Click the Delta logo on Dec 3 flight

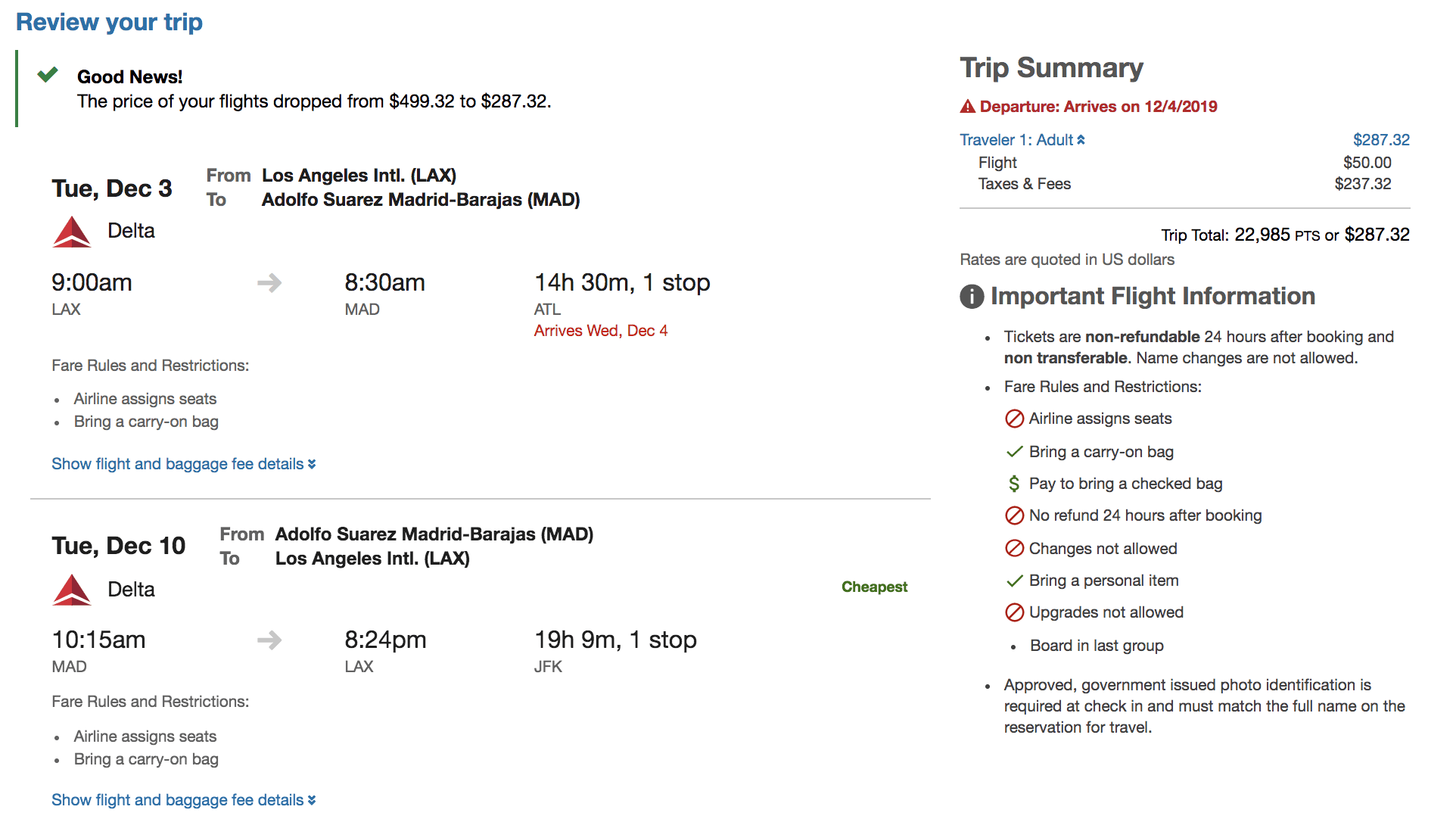(72, 232)
